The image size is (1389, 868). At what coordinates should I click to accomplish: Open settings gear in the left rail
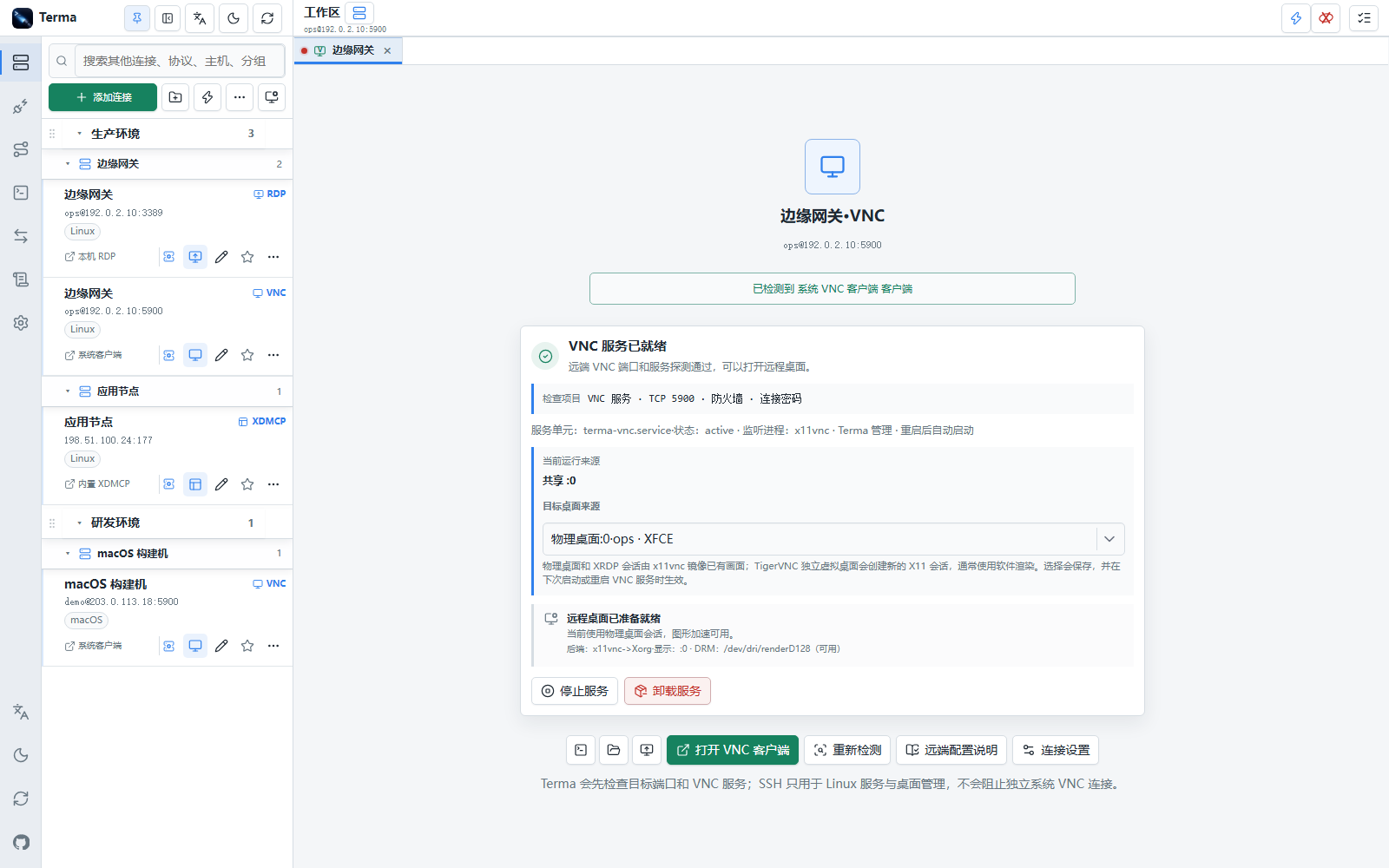[21, 323]
